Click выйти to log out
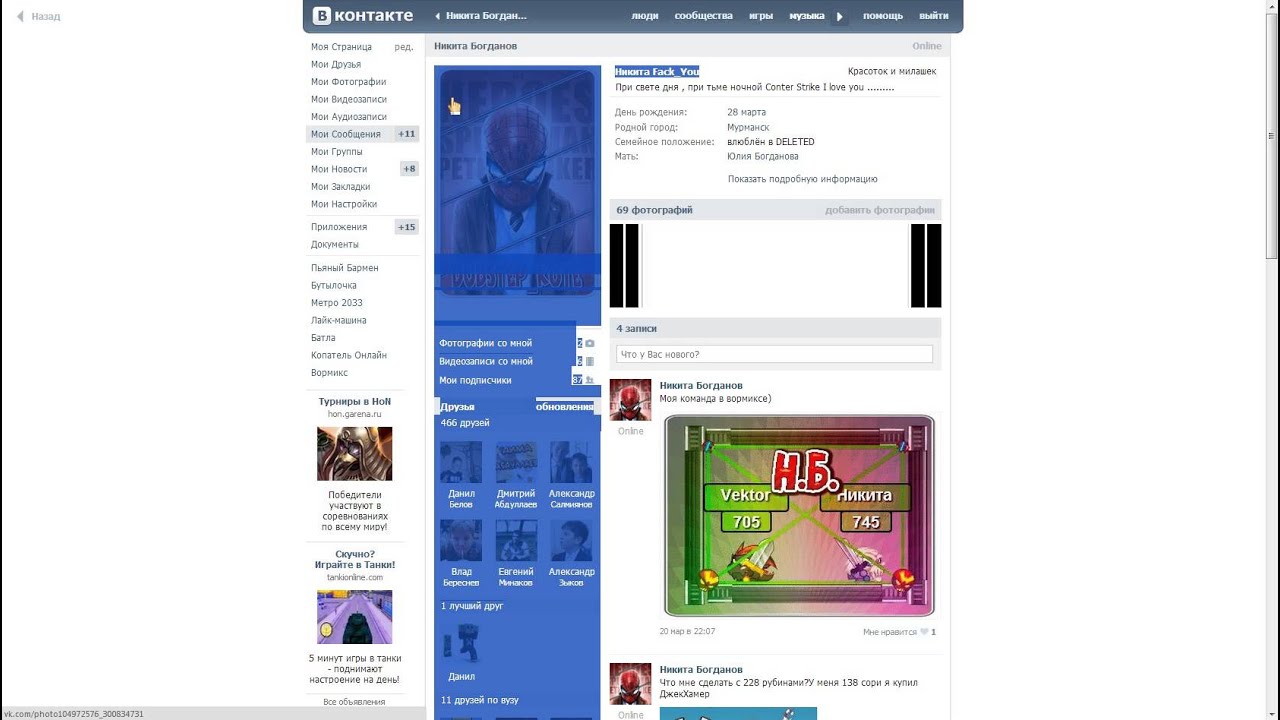1280x720 pixels. coord(934,16)
